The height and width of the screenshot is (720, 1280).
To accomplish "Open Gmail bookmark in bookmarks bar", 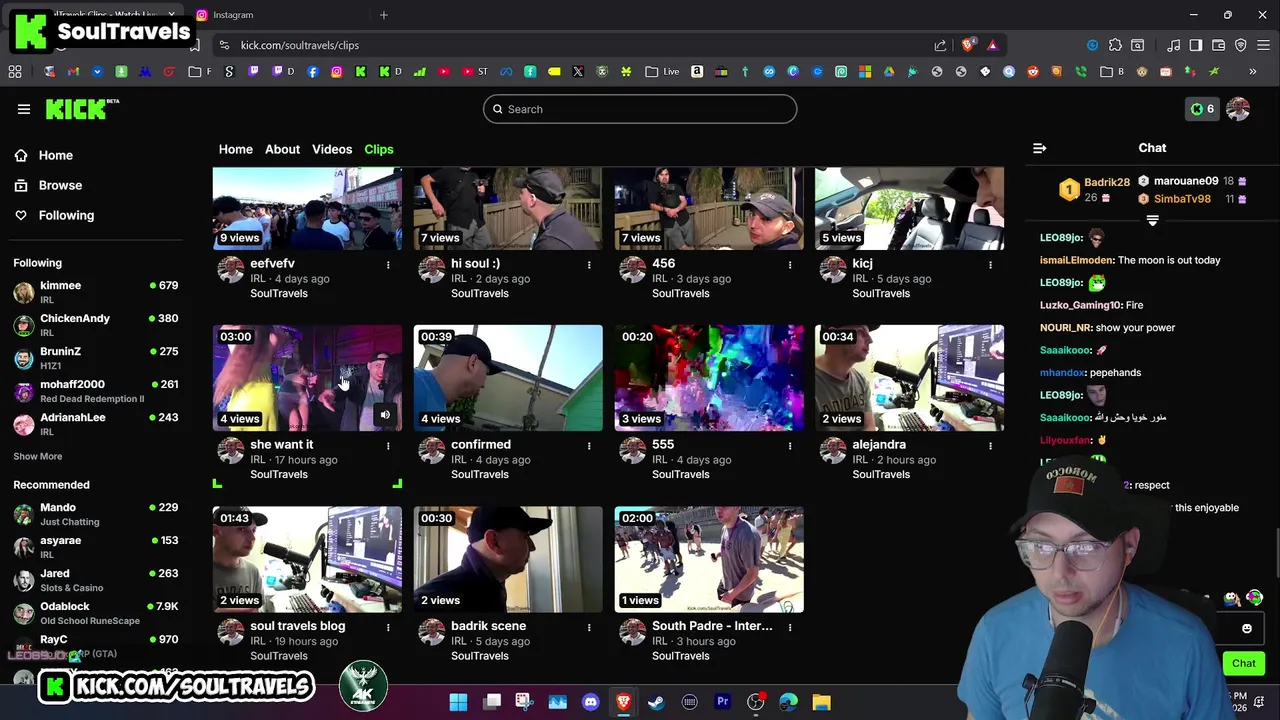I will coord(73,71).
